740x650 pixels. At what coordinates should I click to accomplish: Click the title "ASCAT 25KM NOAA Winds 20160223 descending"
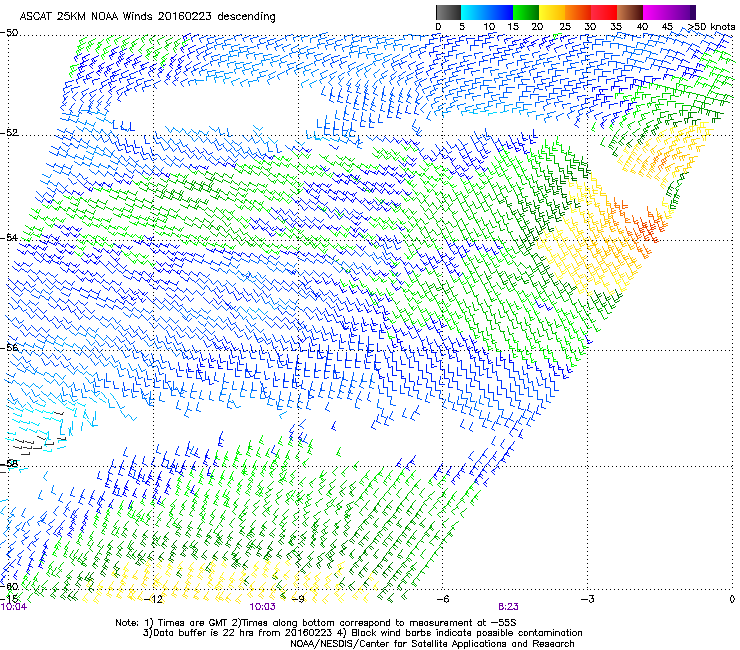click(147, 16)
